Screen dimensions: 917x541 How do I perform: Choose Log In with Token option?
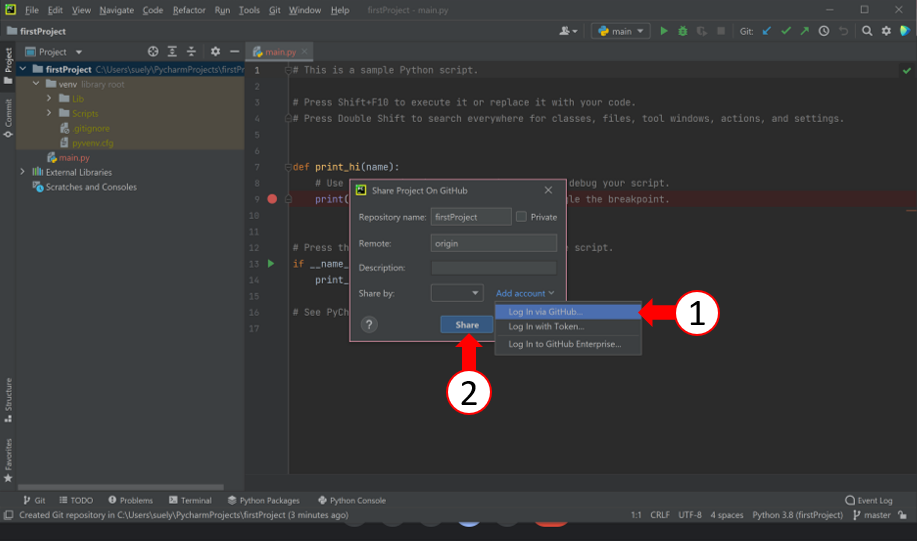pyautogui.click(x=568, y=326)
